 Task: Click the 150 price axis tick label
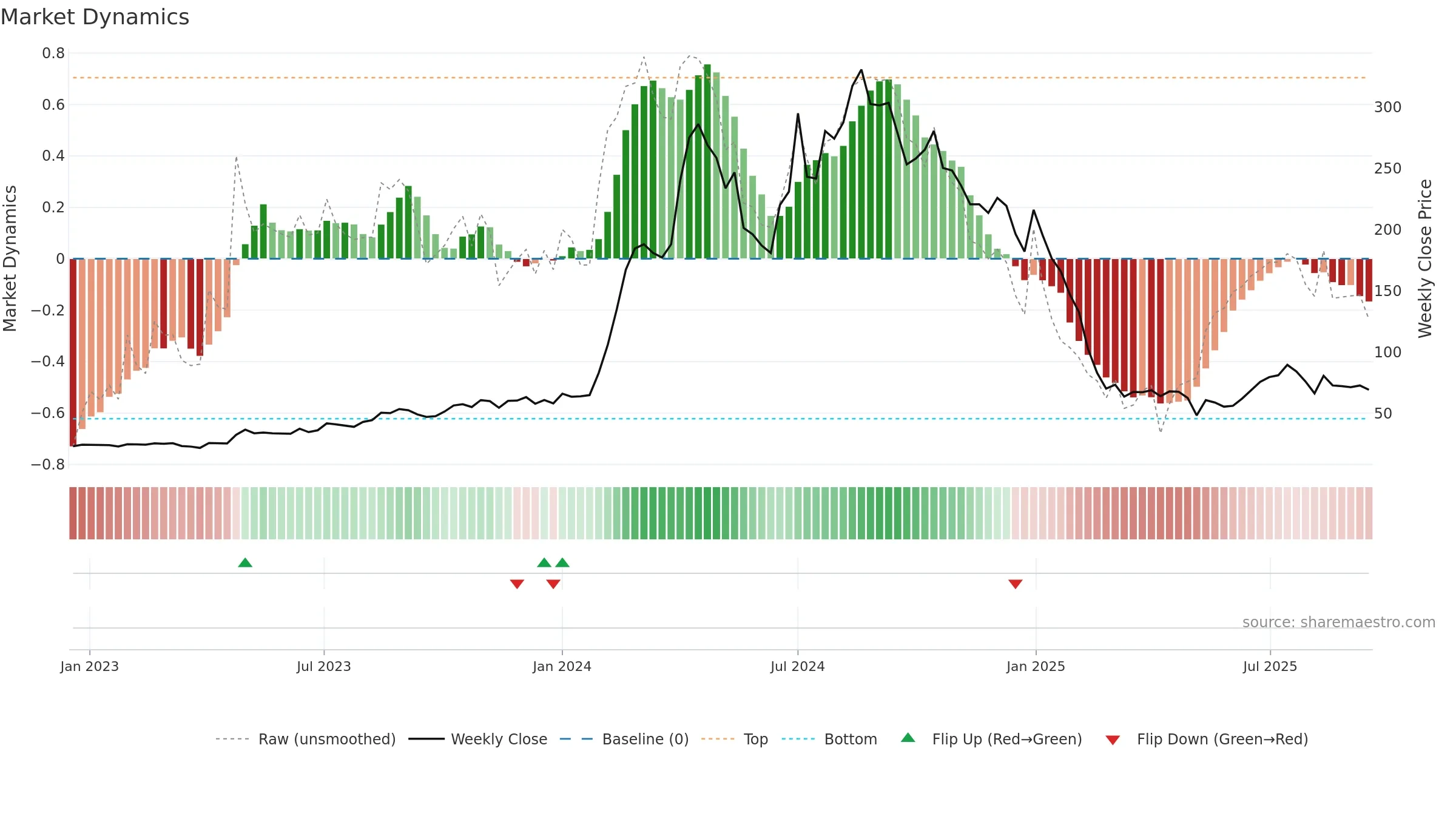point(1388,291)
